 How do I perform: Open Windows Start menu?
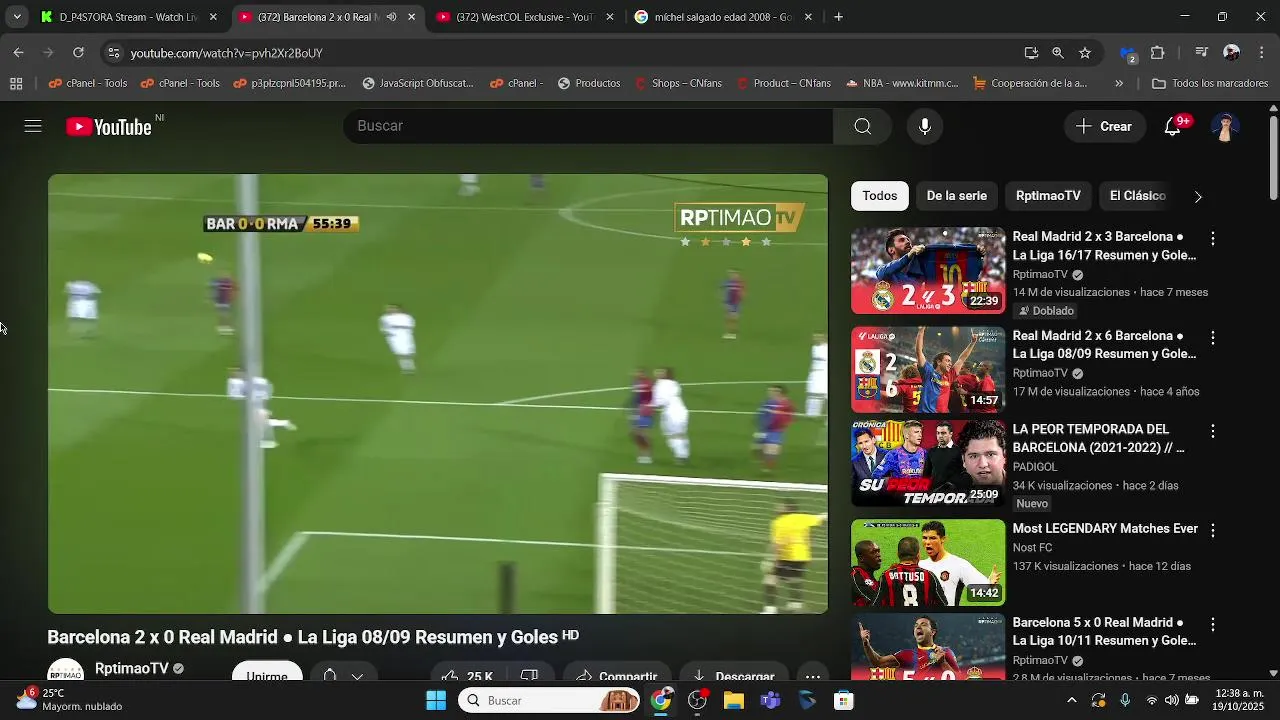click(x=436, y=700)
